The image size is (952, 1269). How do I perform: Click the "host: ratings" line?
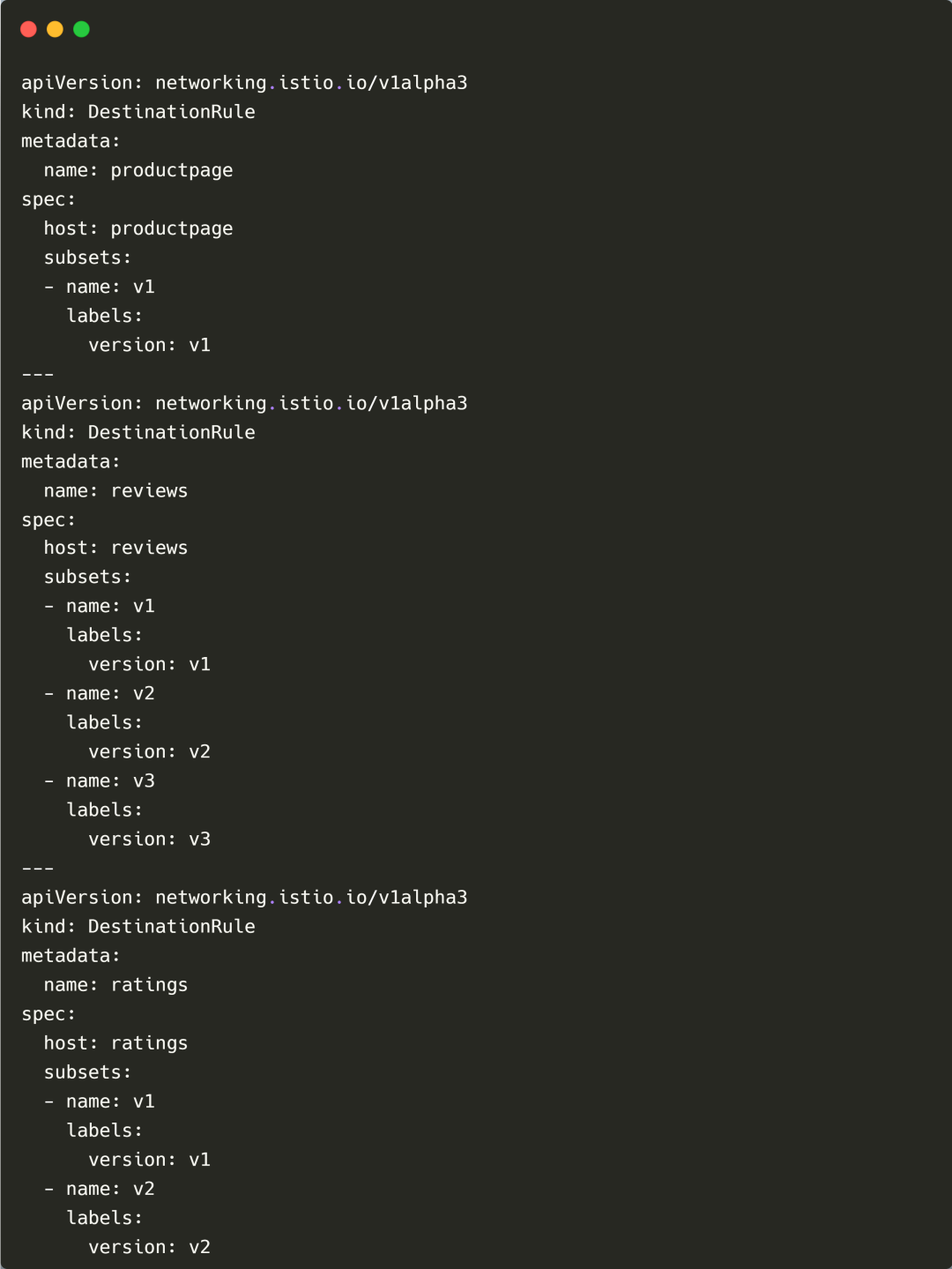tap(115, 1043)
